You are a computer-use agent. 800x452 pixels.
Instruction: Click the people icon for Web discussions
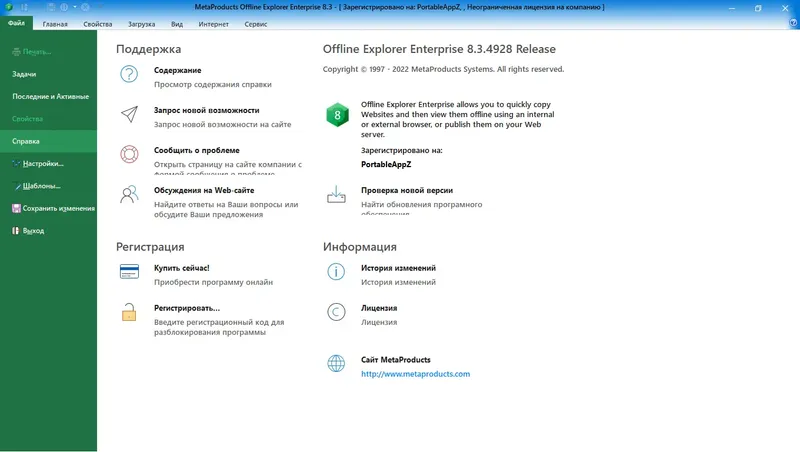129,194
